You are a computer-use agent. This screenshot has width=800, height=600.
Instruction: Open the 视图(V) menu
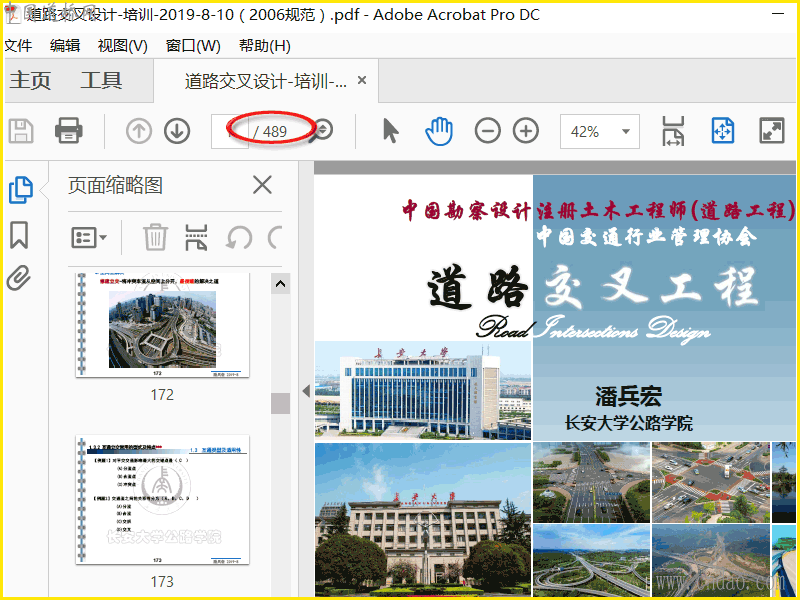(122, 46)
